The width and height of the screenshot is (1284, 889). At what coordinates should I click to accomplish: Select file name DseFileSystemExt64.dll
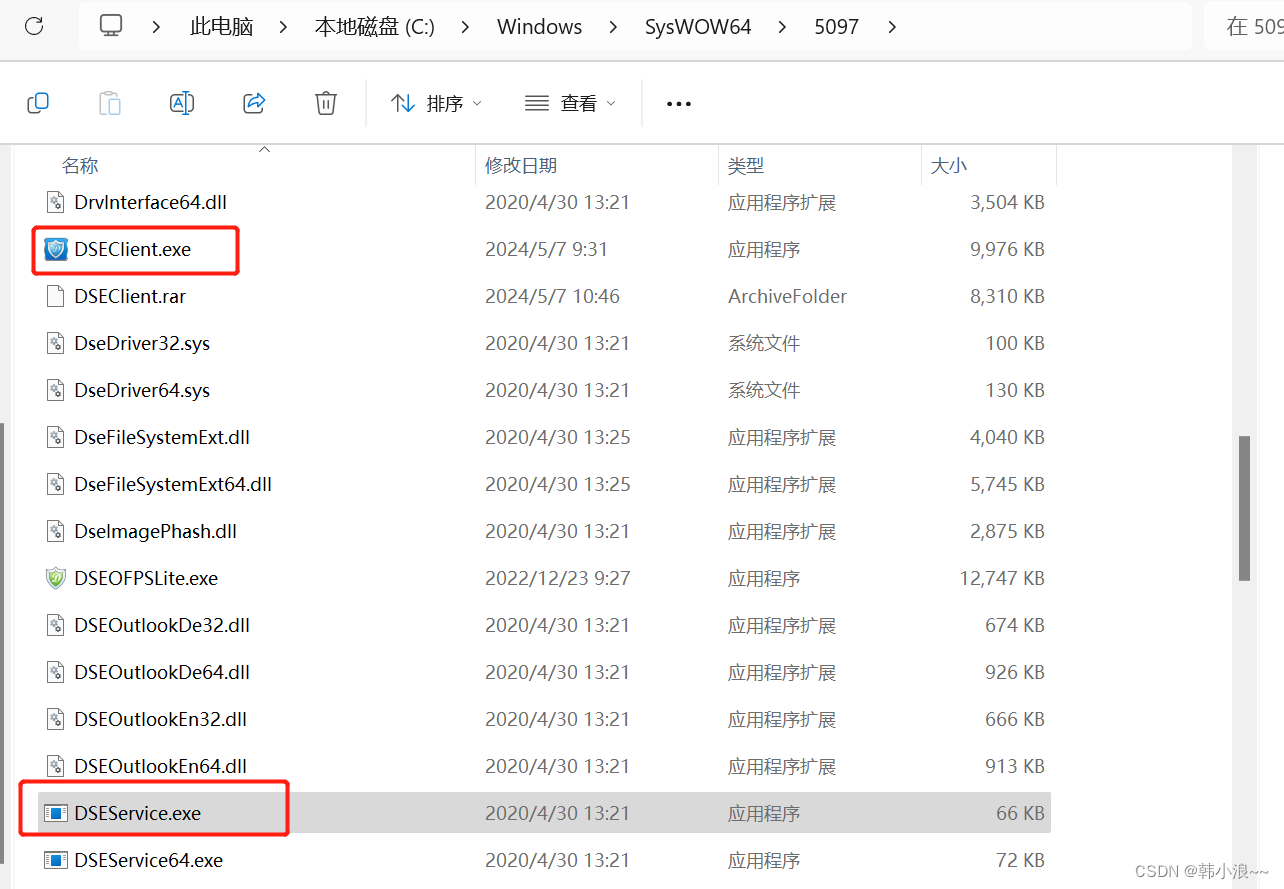[173, 484]
